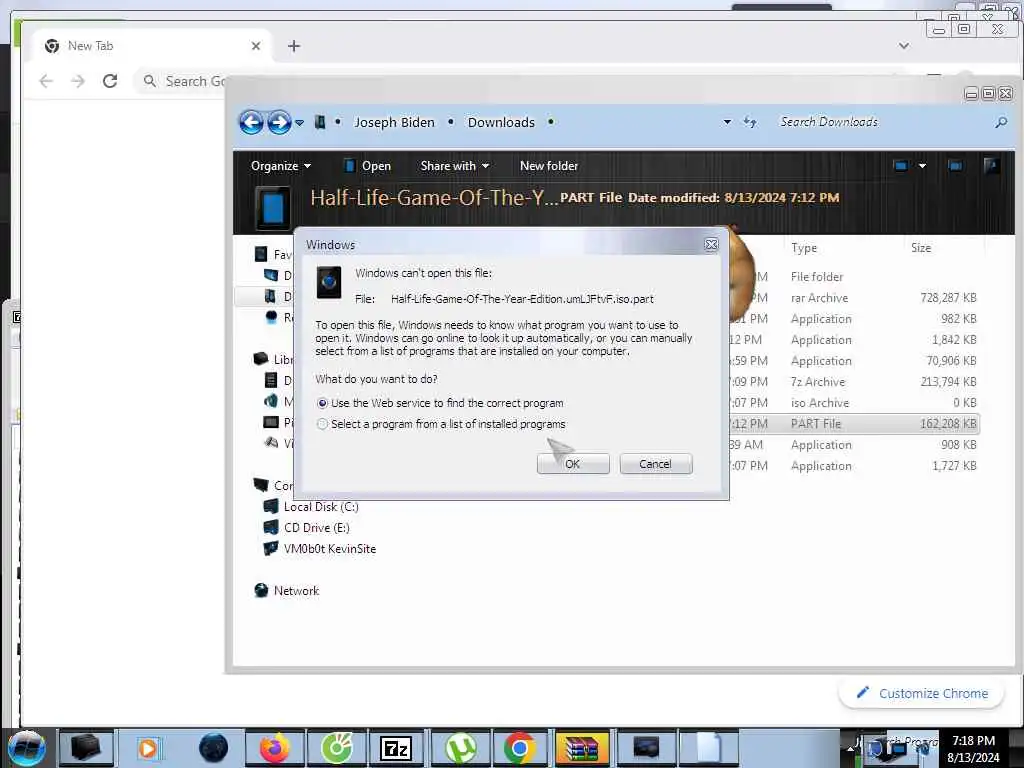
Task: Click the Favorites star icon in sidebar
Action: click(261, 254)
